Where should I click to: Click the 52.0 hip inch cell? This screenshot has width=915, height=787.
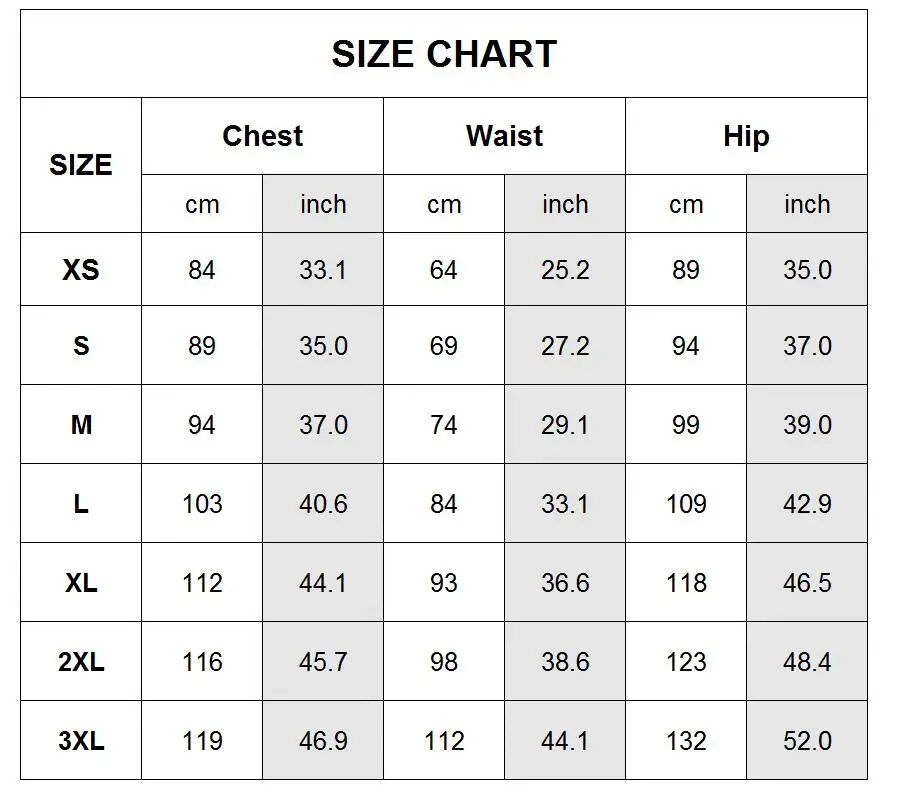(807, 741)
